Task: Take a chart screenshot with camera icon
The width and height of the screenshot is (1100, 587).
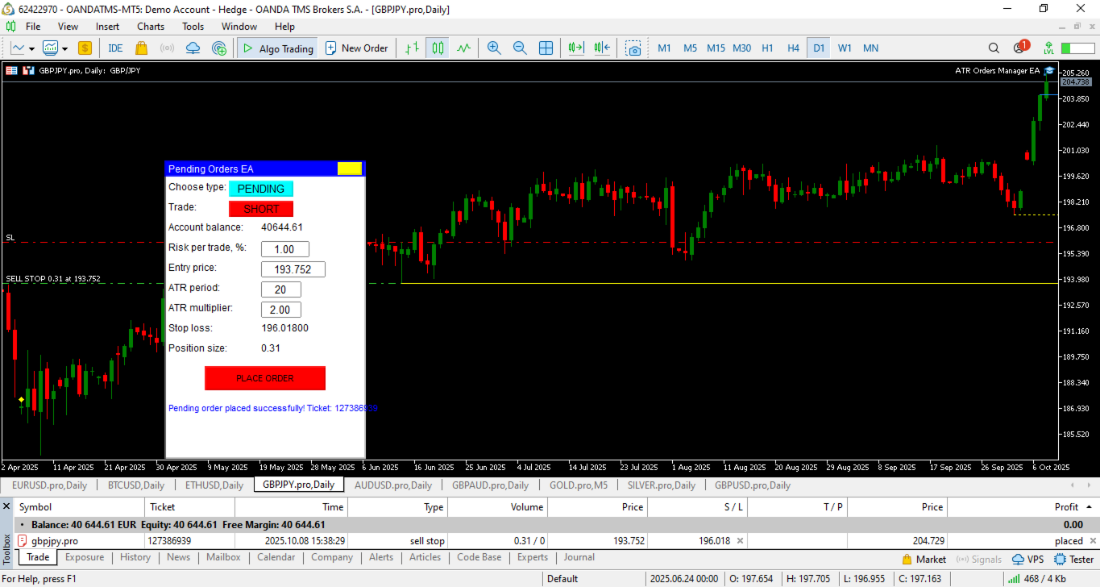Action: point(633,48)
